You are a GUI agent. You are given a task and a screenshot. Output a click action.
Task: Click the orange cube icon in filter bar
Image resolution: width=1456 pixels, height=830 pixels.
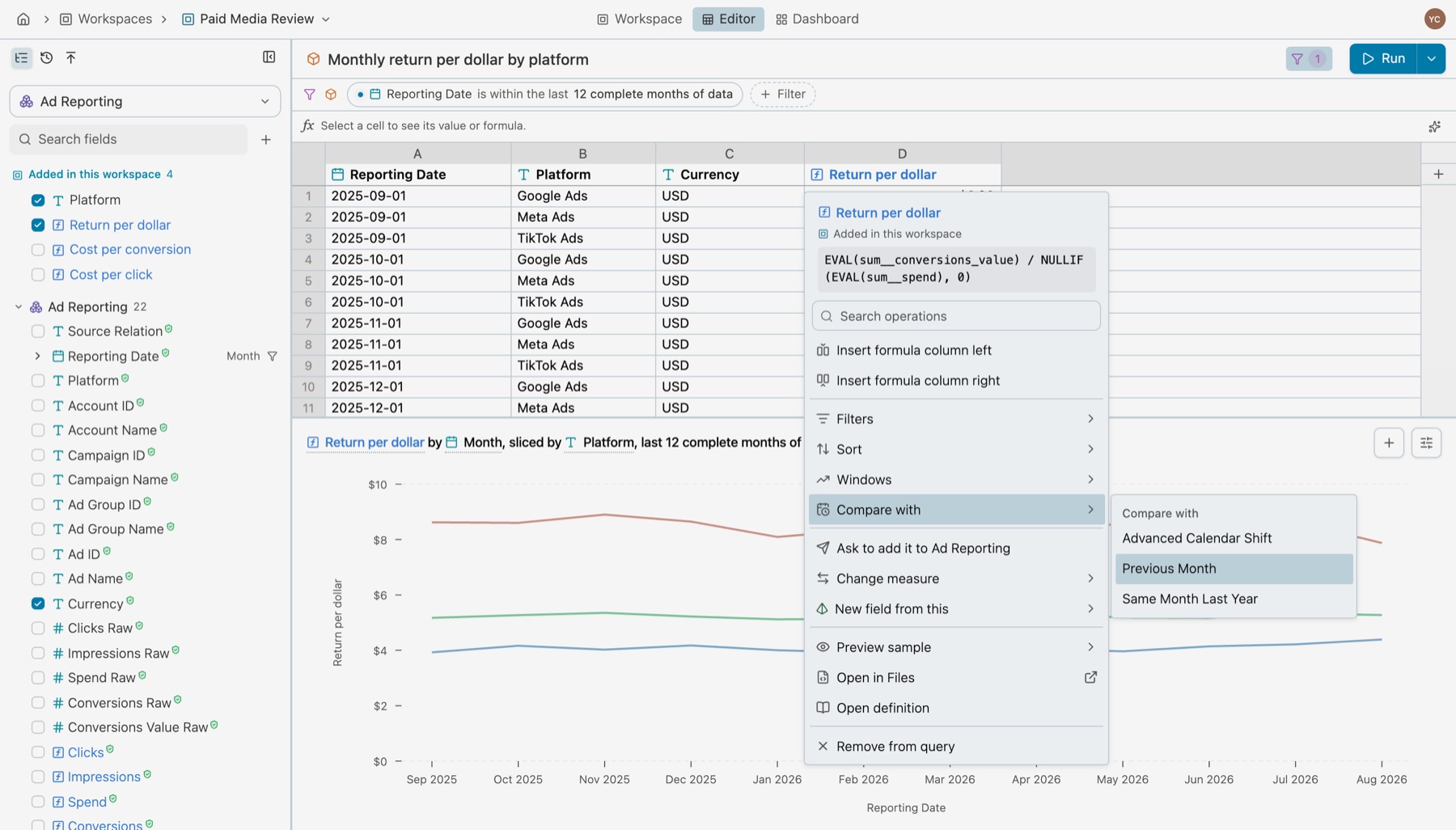click(331, 94)
